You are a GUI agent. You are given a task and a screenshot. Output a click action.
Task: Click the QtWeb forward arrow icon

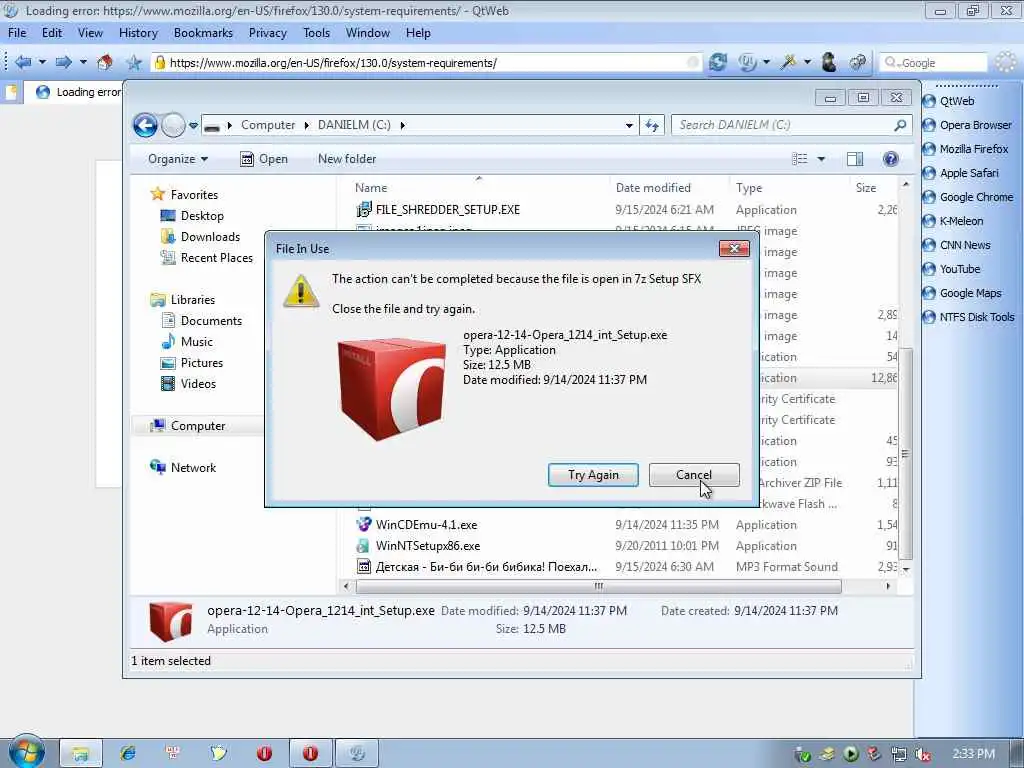pyautogui.click(x=63, y=62)
